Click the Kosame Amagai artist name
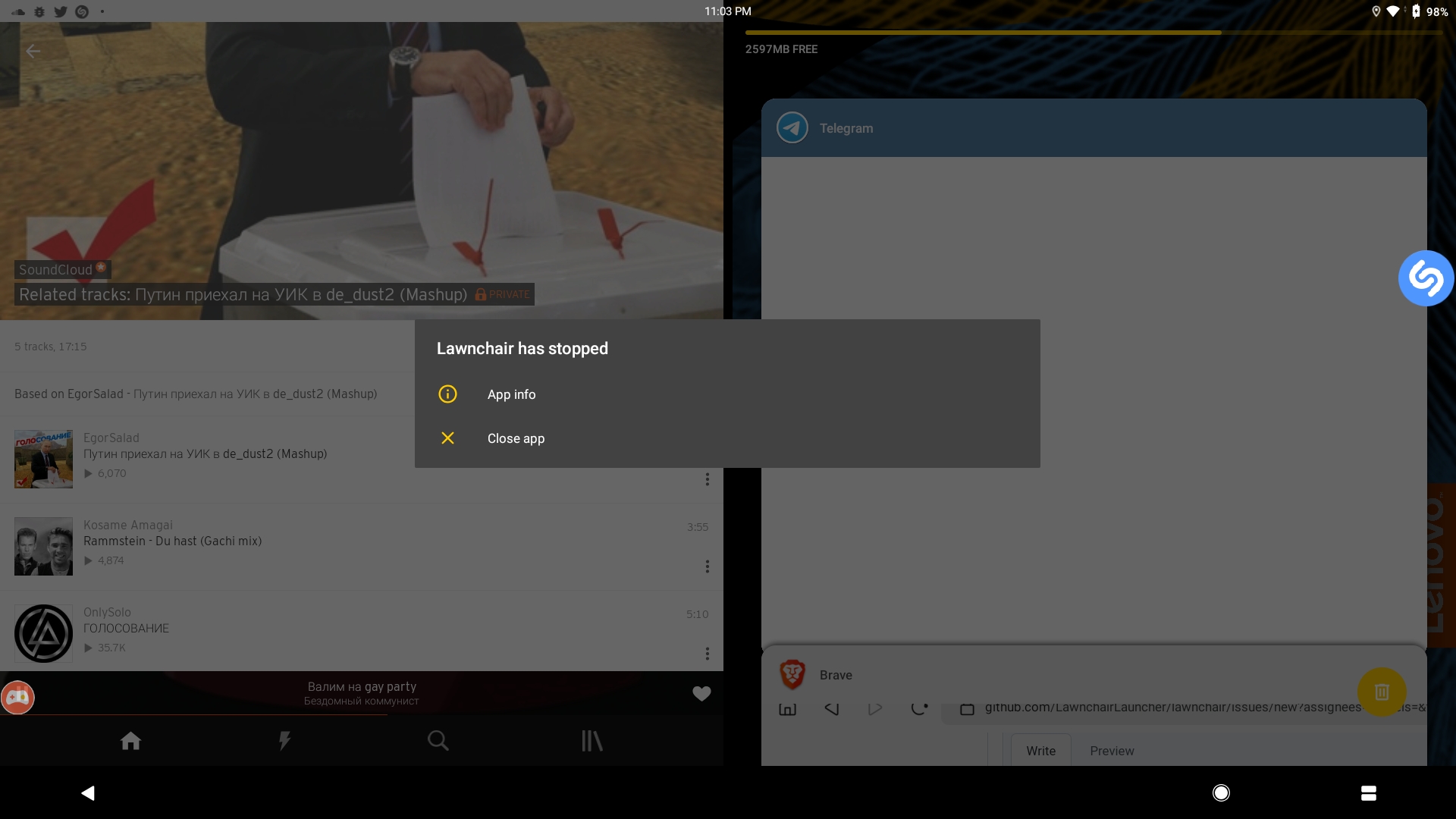 (x=128, y=525)
